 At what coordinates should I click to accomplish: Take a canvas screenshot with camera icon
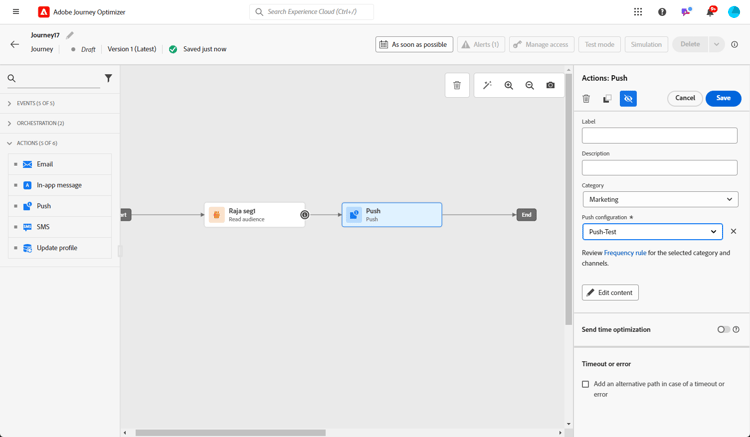[551, 85]
